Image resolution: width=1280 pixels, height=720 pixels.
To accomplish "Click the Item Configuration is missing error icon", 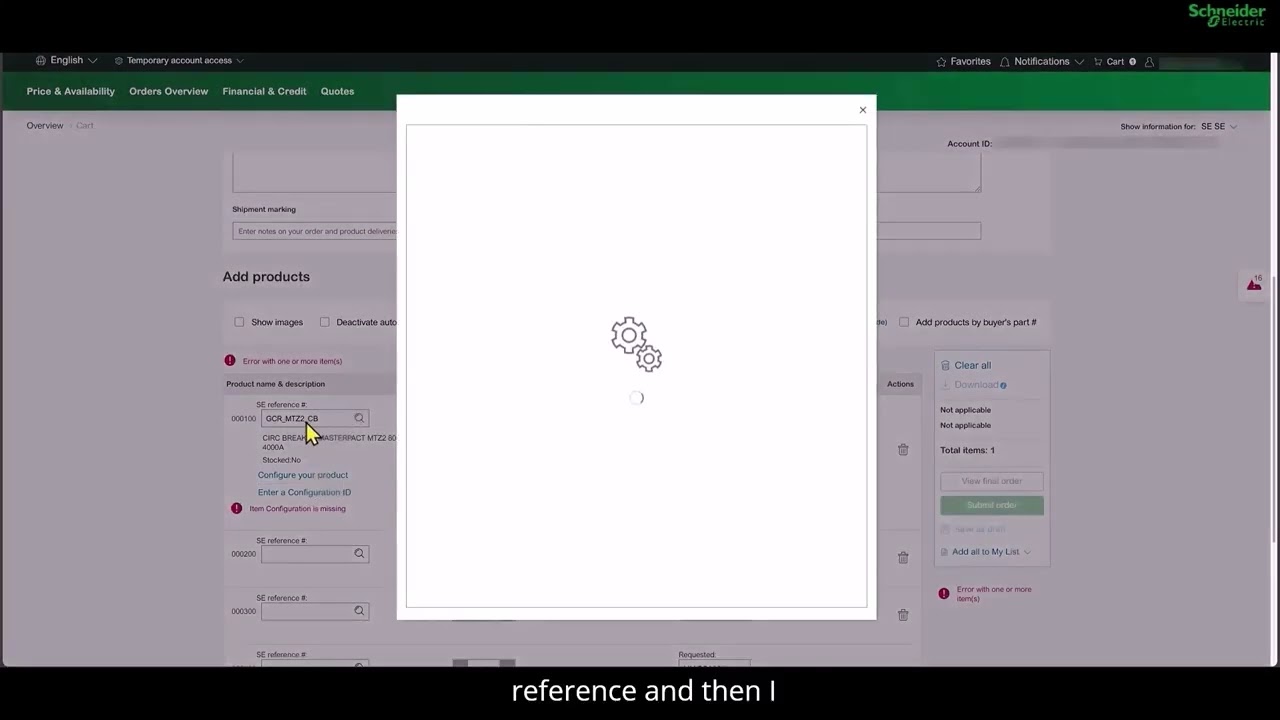I will (x=236, y=508).
